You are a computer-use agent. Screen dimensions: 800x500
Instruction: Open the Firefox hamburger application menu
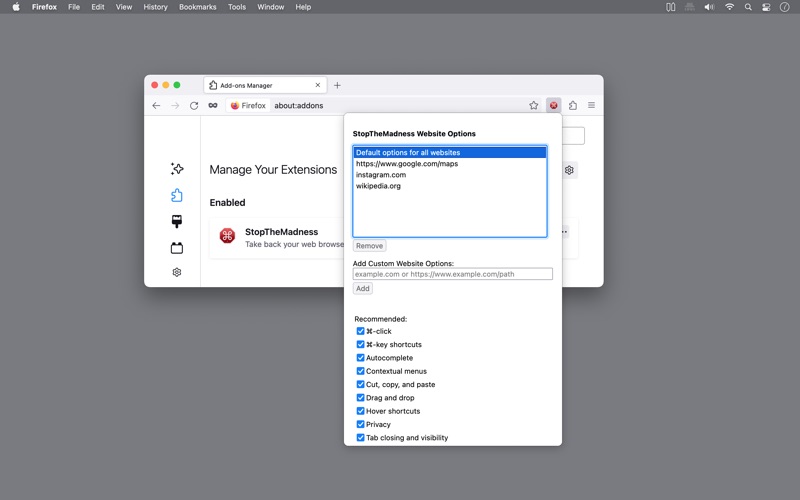pyautogui.click(x=591, y=105)
